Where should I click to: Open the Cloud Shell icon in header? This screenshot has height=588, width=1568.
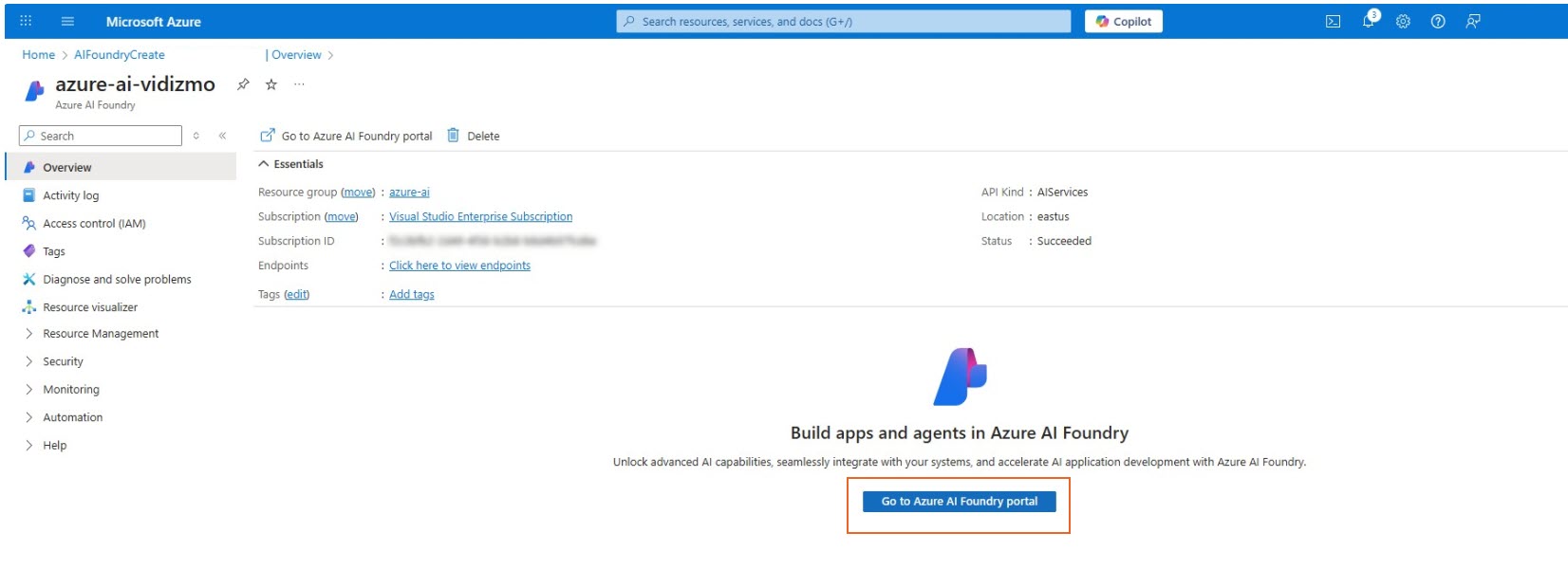point(1333,22)
